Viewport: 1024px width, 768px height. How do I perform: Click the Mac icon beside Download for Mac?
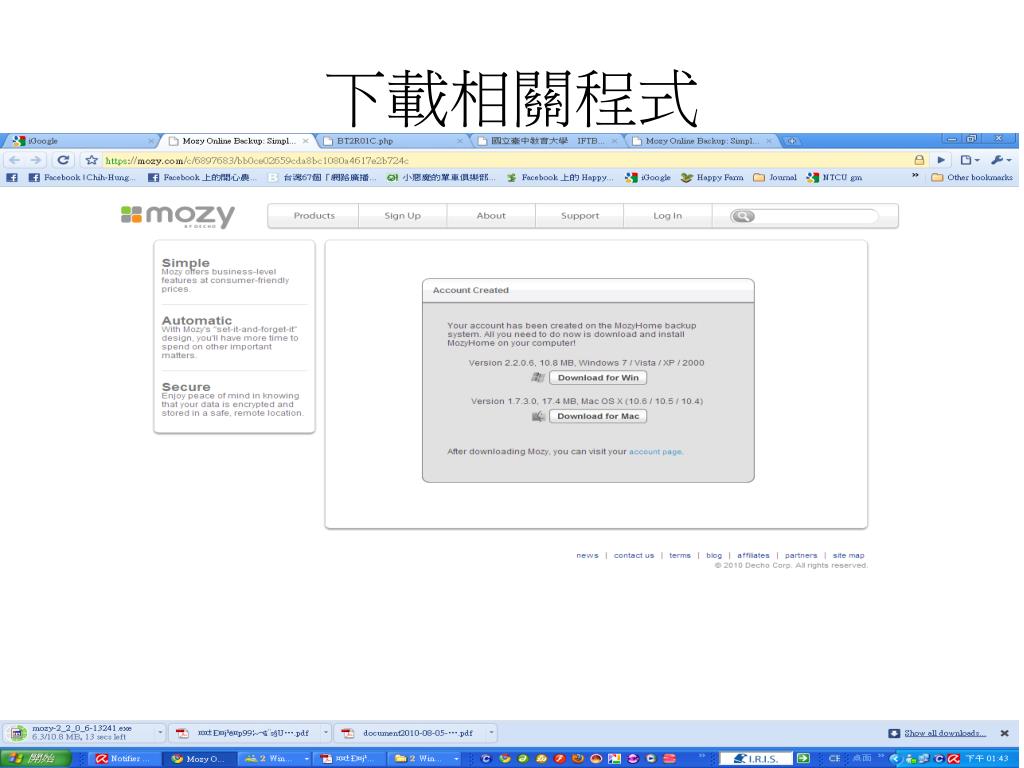coord(538,416)
